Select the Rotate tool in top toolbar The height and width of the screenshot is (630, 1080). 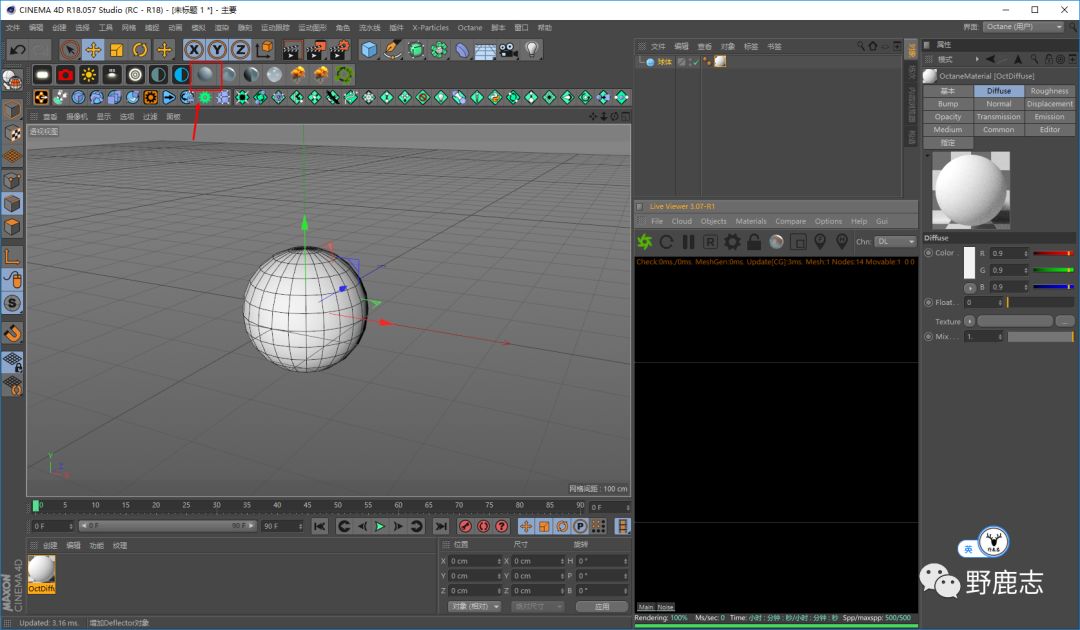click(140, 49)
